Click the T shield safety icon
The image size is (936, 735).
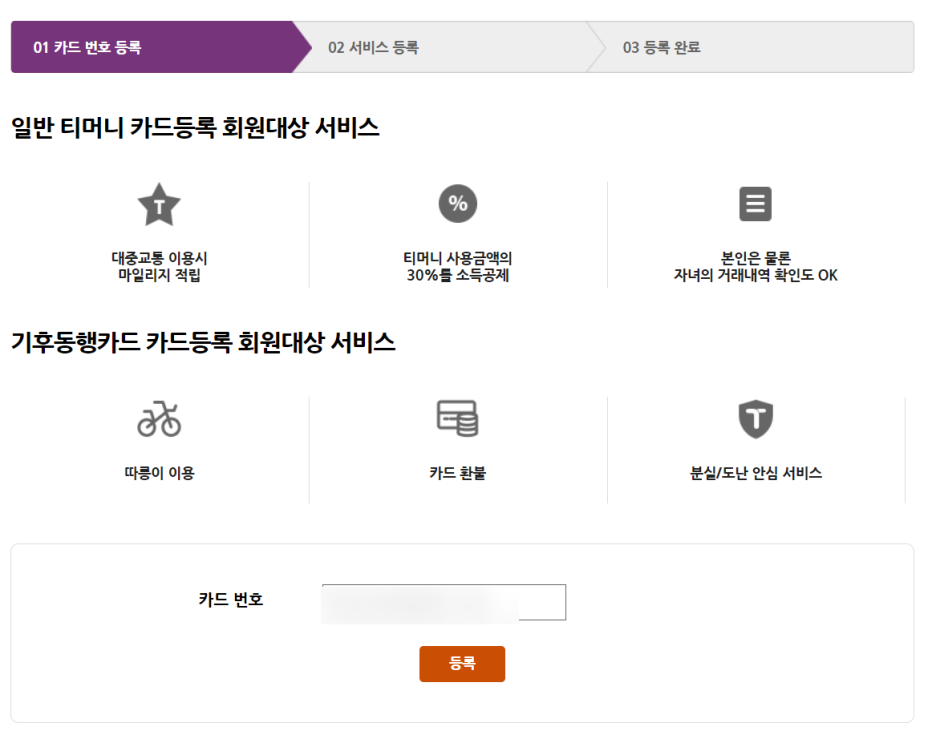756,419
